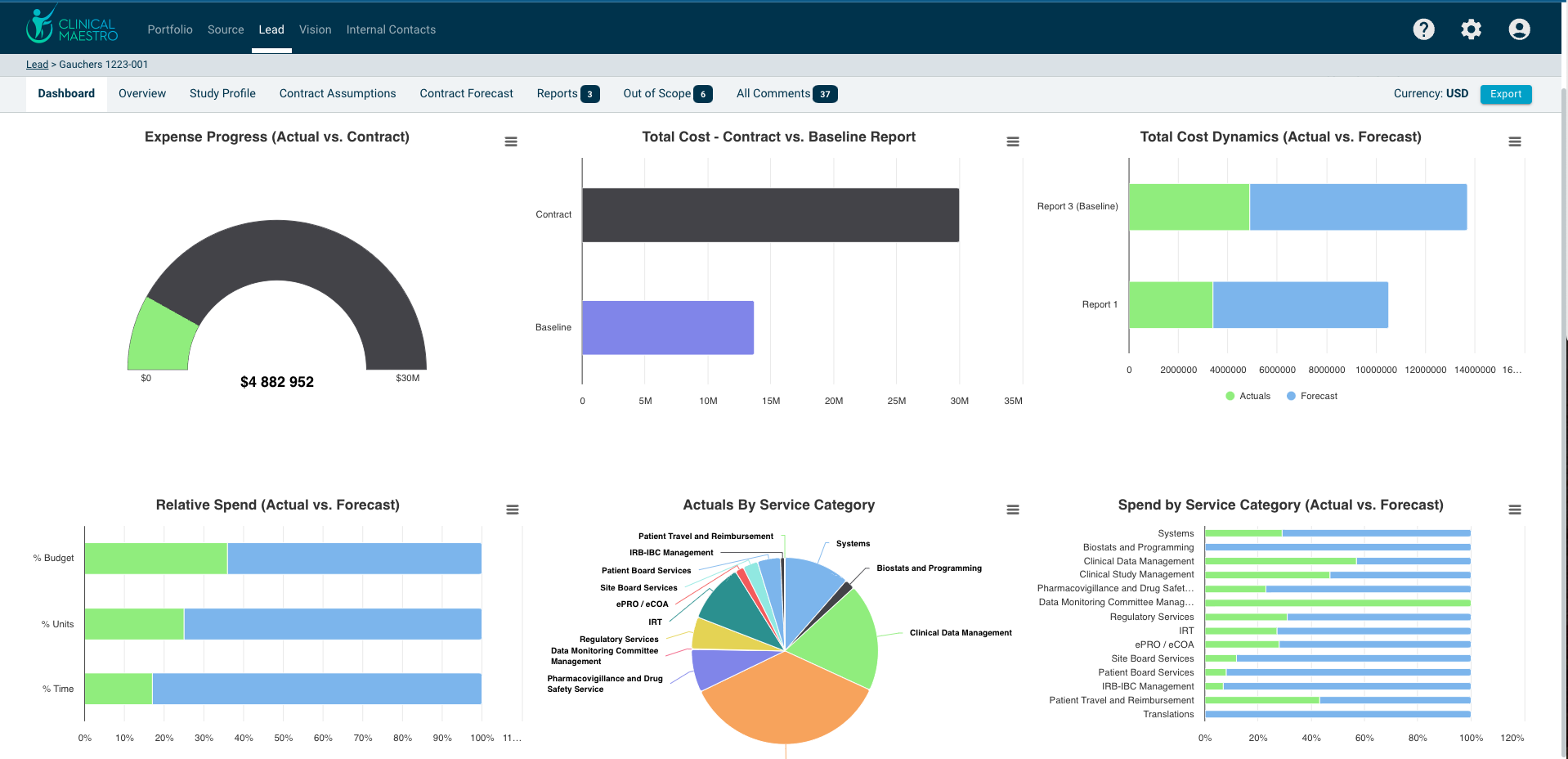
Task: Open the user account profile icon
Action: [x=1519, y=29]
